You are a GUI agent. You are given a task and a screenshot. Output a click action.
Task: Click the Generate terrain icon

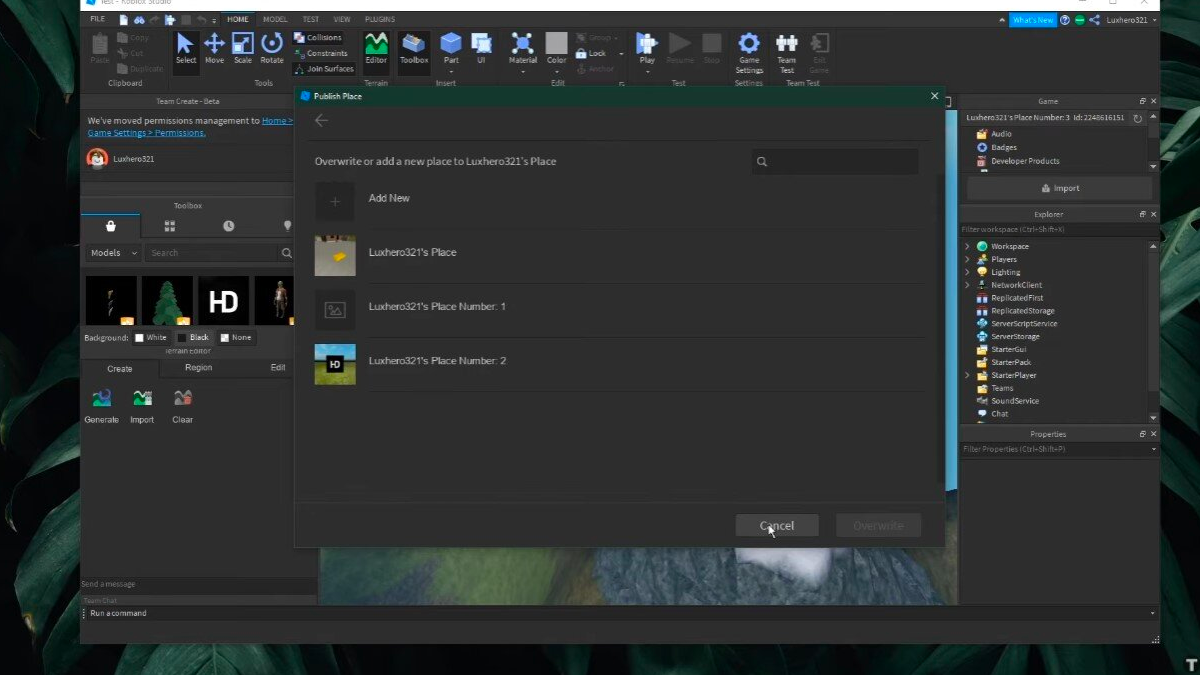(x=101, y=399)
